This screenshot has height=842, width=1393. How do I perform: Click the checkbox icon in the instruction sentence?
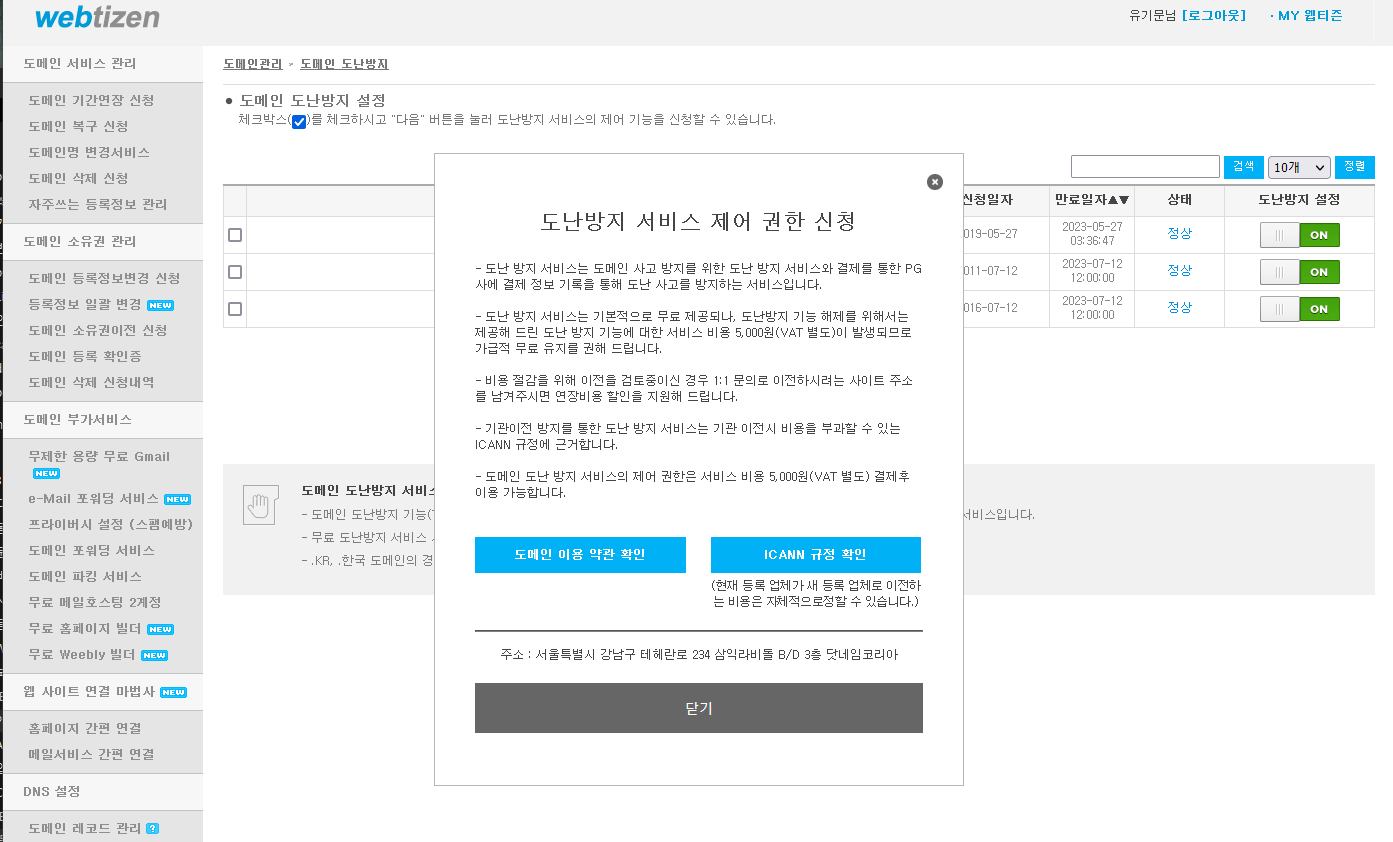(x=298, y=120)
